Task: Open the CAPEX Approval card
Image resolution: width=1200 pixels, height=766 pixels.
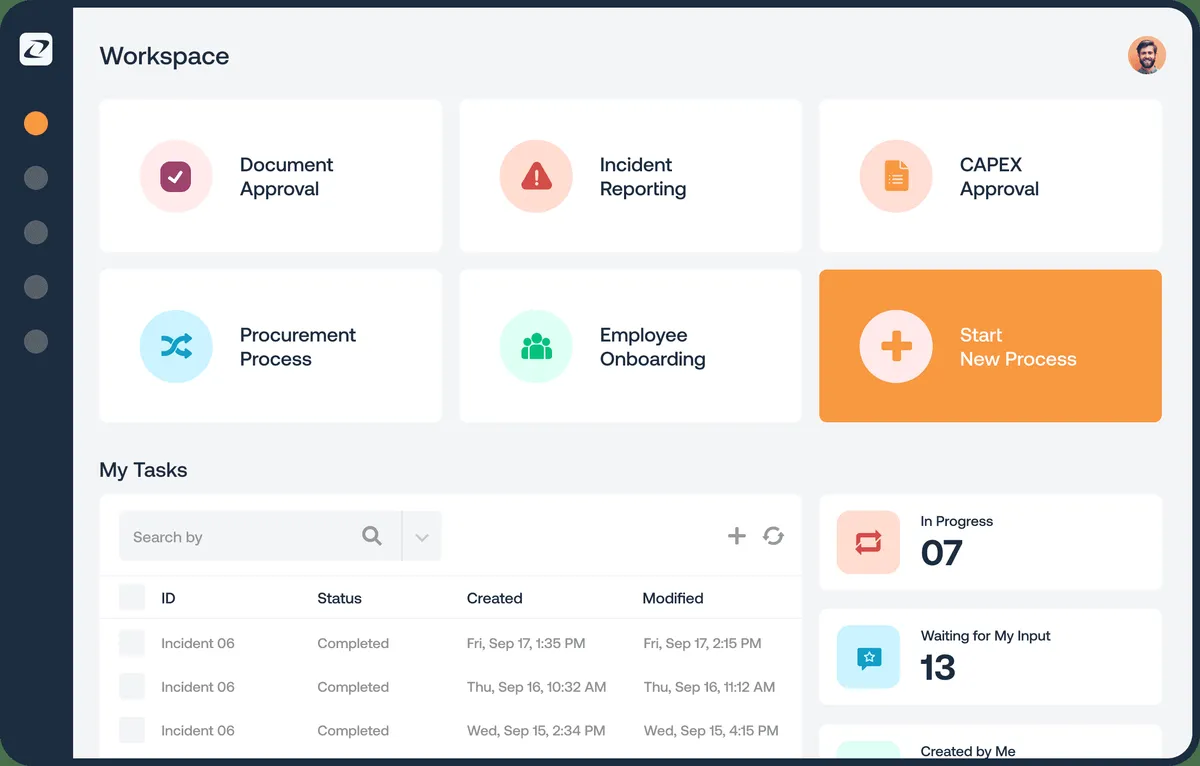Action: point(991,176)
